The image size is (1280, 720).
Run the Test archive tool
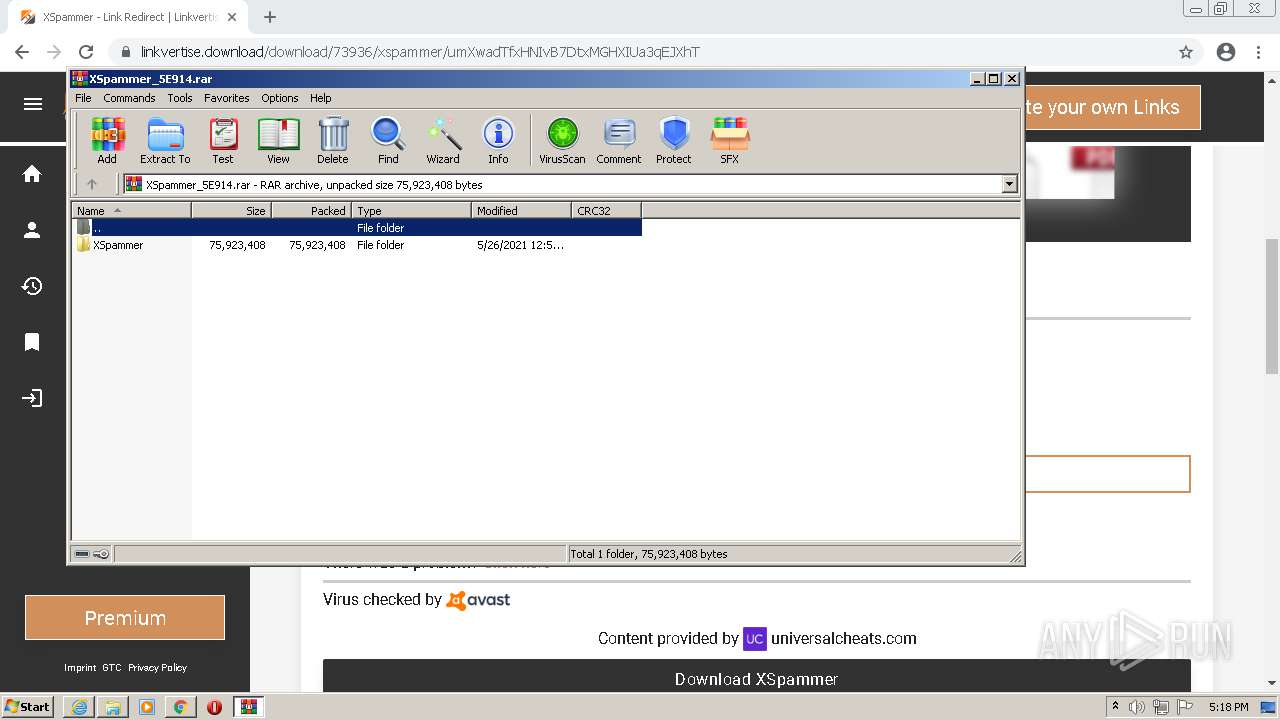[223, 140]
